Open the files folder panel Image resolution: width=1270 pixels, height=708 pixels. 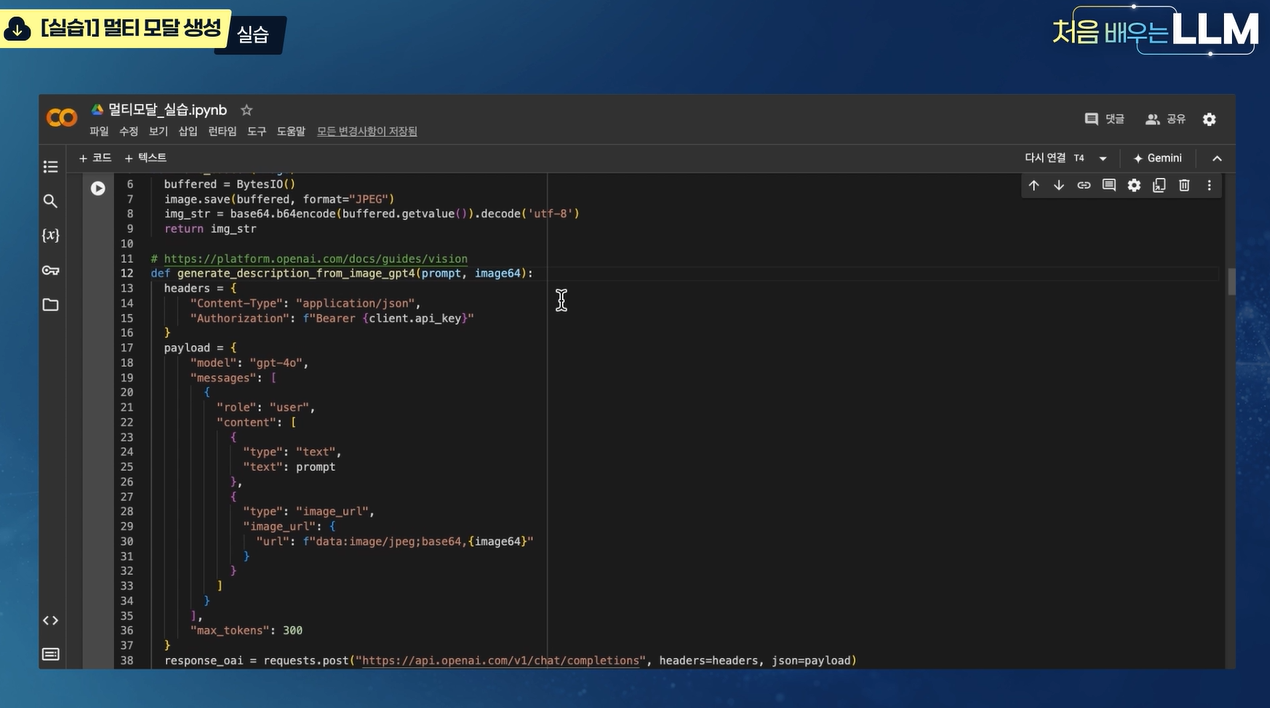[50, 304]
